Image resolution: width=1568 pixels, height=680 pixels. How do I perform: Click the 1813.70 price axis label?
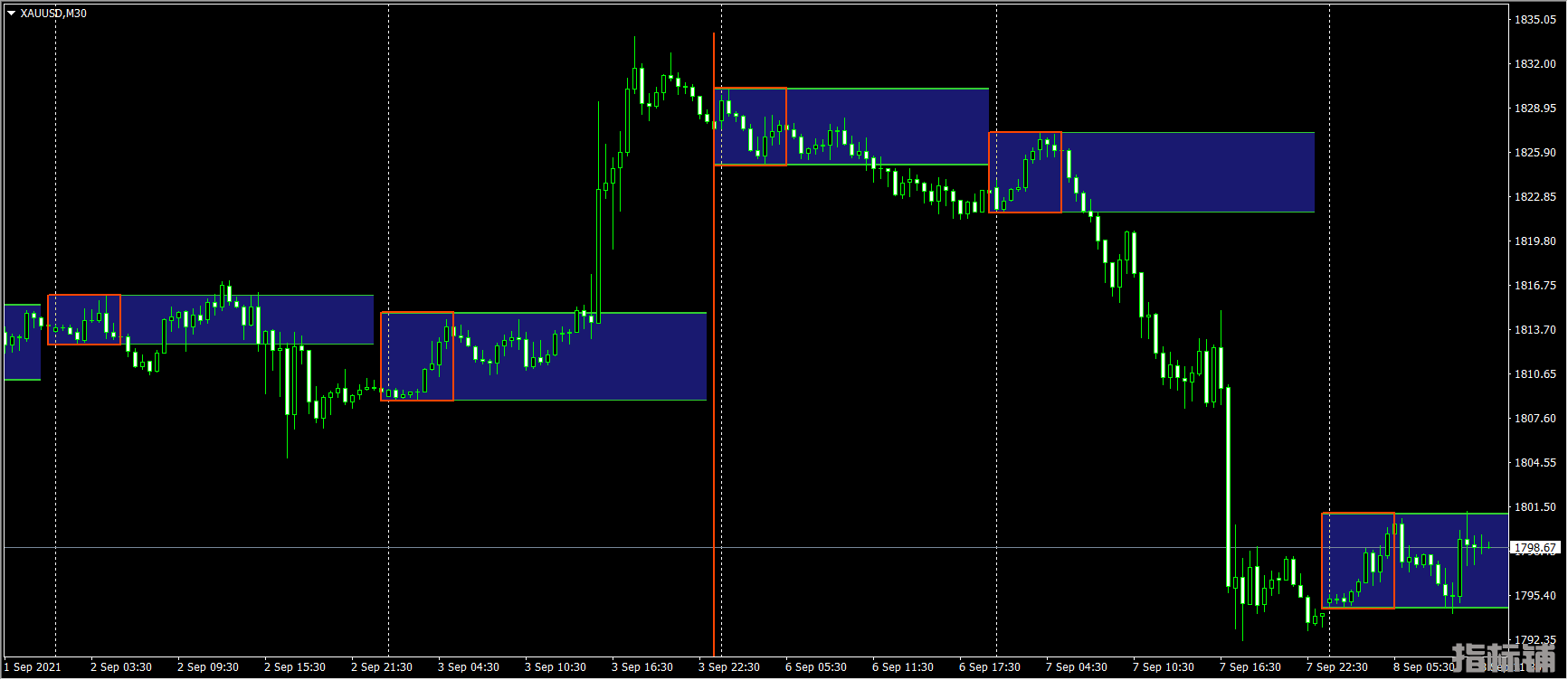pyautogui.click(x=1535, y=330)
